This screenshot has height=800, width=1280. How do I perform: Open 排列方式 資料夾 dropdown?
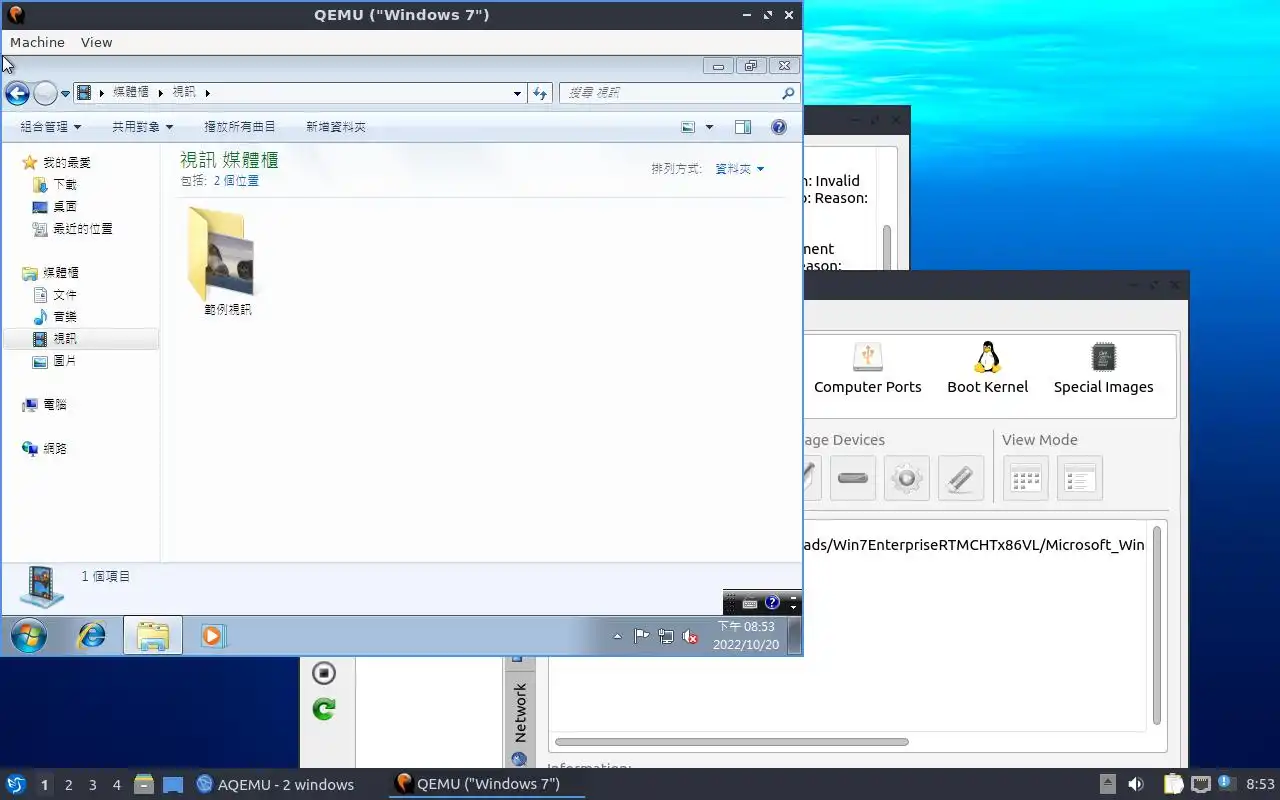[740, 169]
